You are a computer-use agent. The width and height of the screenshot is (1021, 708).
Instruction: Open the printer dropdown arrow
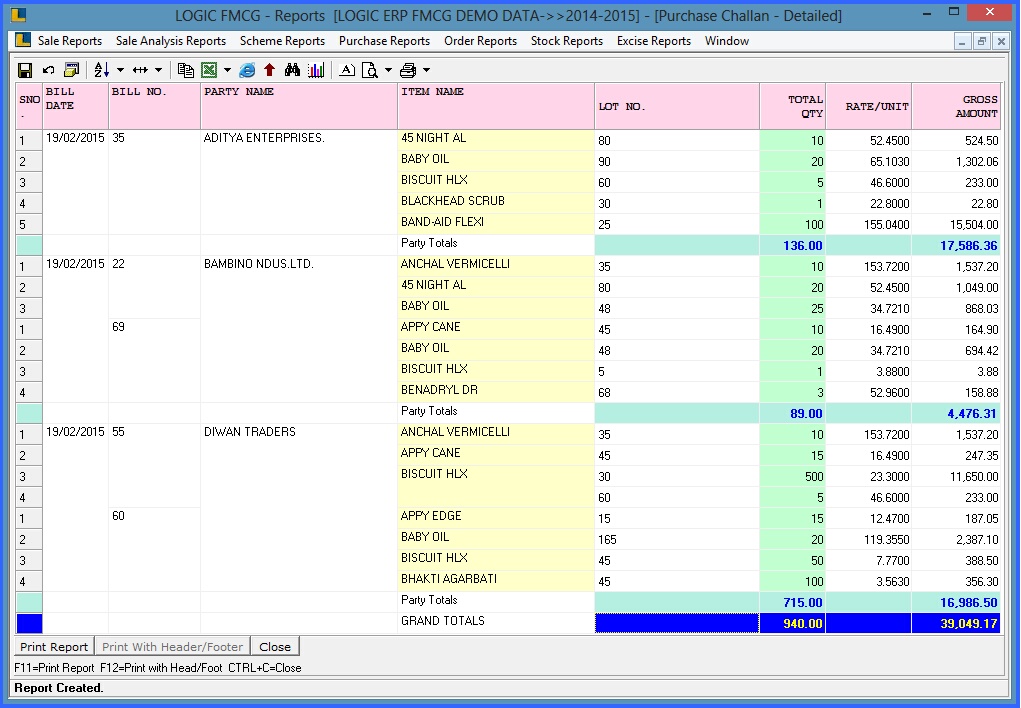(x=427, y=70)
